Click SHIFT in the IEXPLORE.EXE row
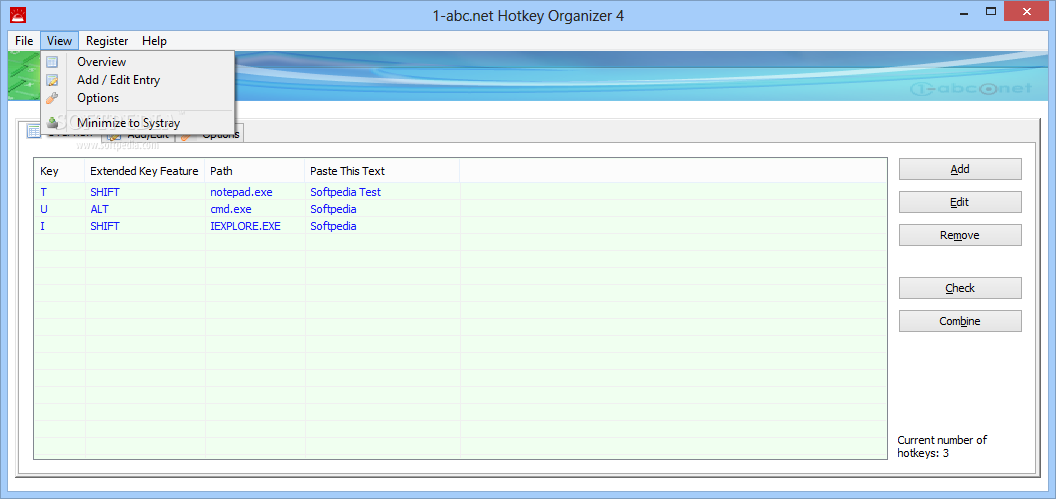 (x=105, y=226)
